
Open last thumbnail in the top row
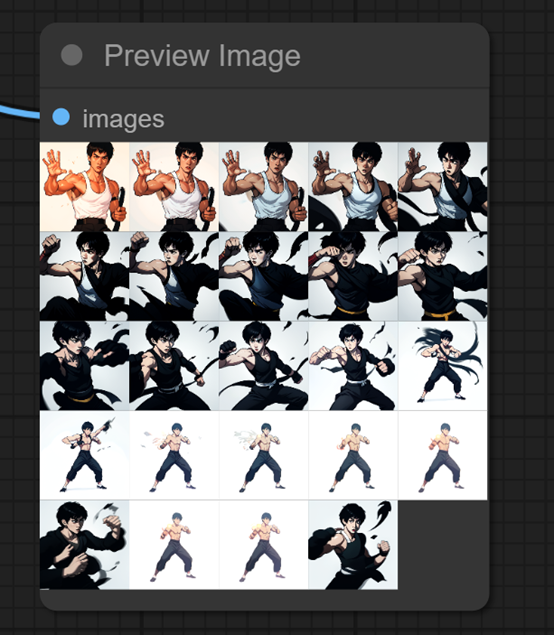pyautogui.click(x=443, y=187)
